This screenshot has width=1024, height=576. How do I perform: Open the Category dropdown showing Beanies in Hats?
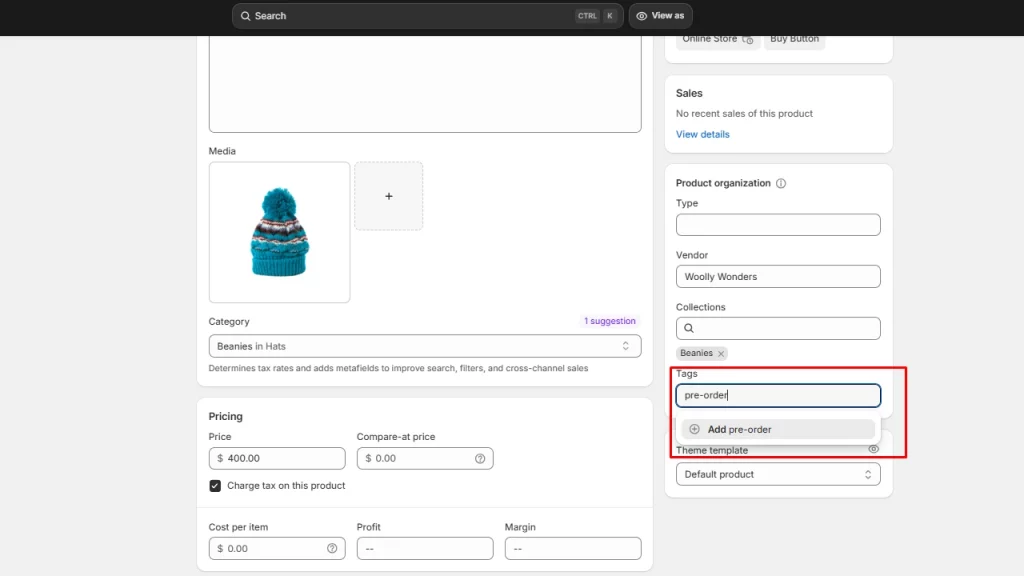(x=424, y=346)
